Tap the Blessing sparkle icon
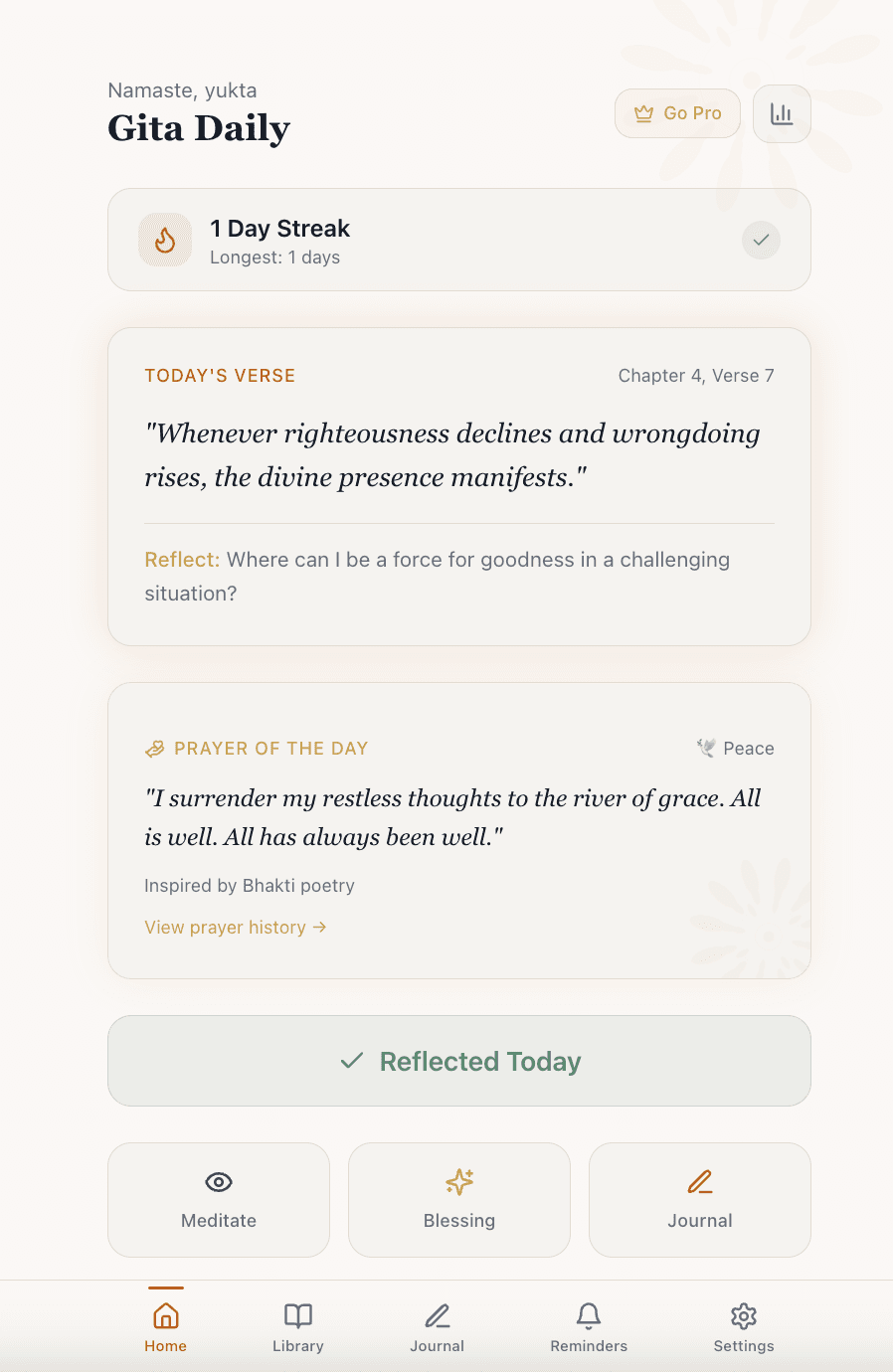Screen dimensions: 893x1372 point(458,1181)
